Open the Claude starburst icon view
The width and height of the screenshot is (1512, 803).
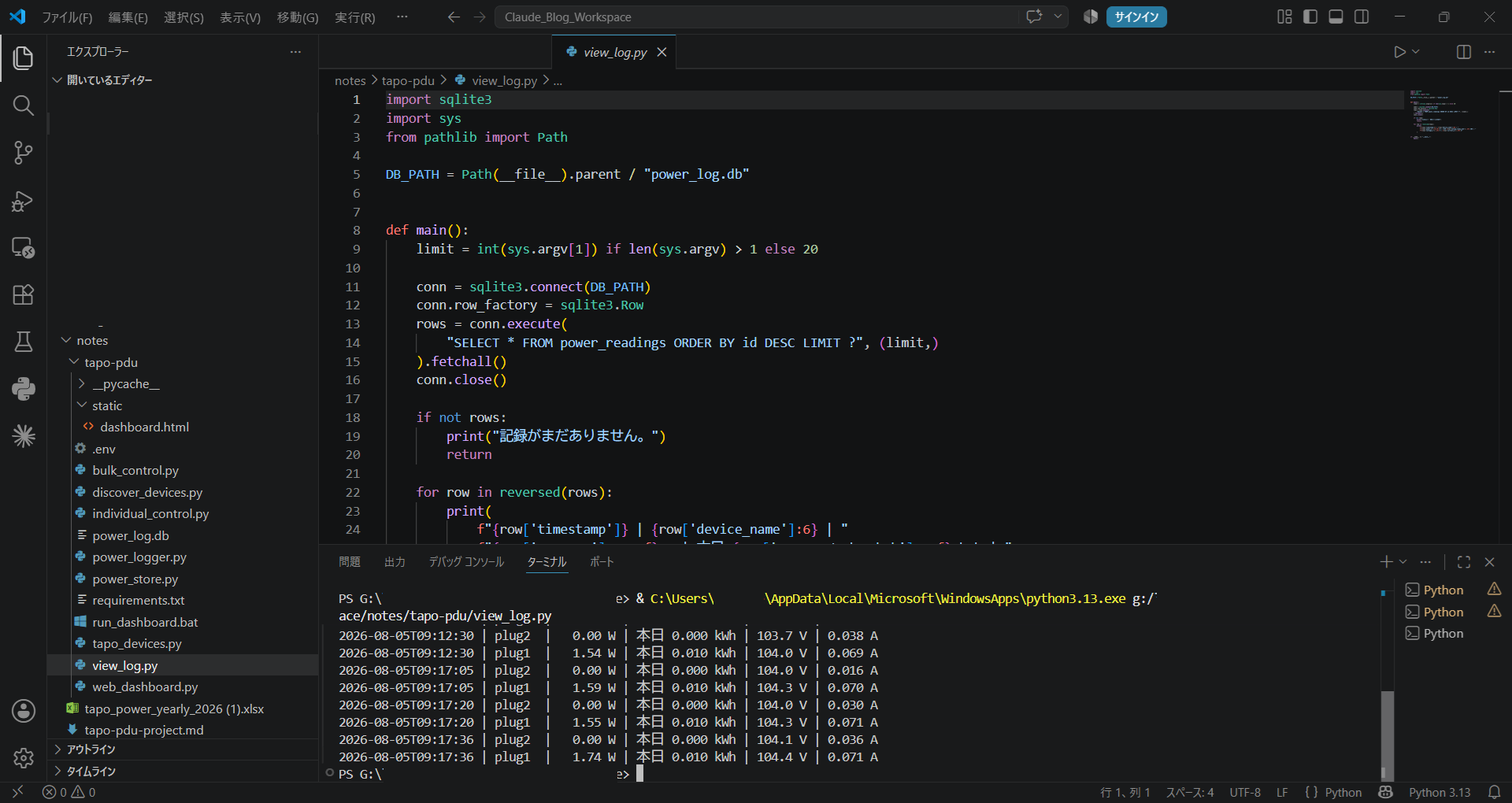pos(24,435)
